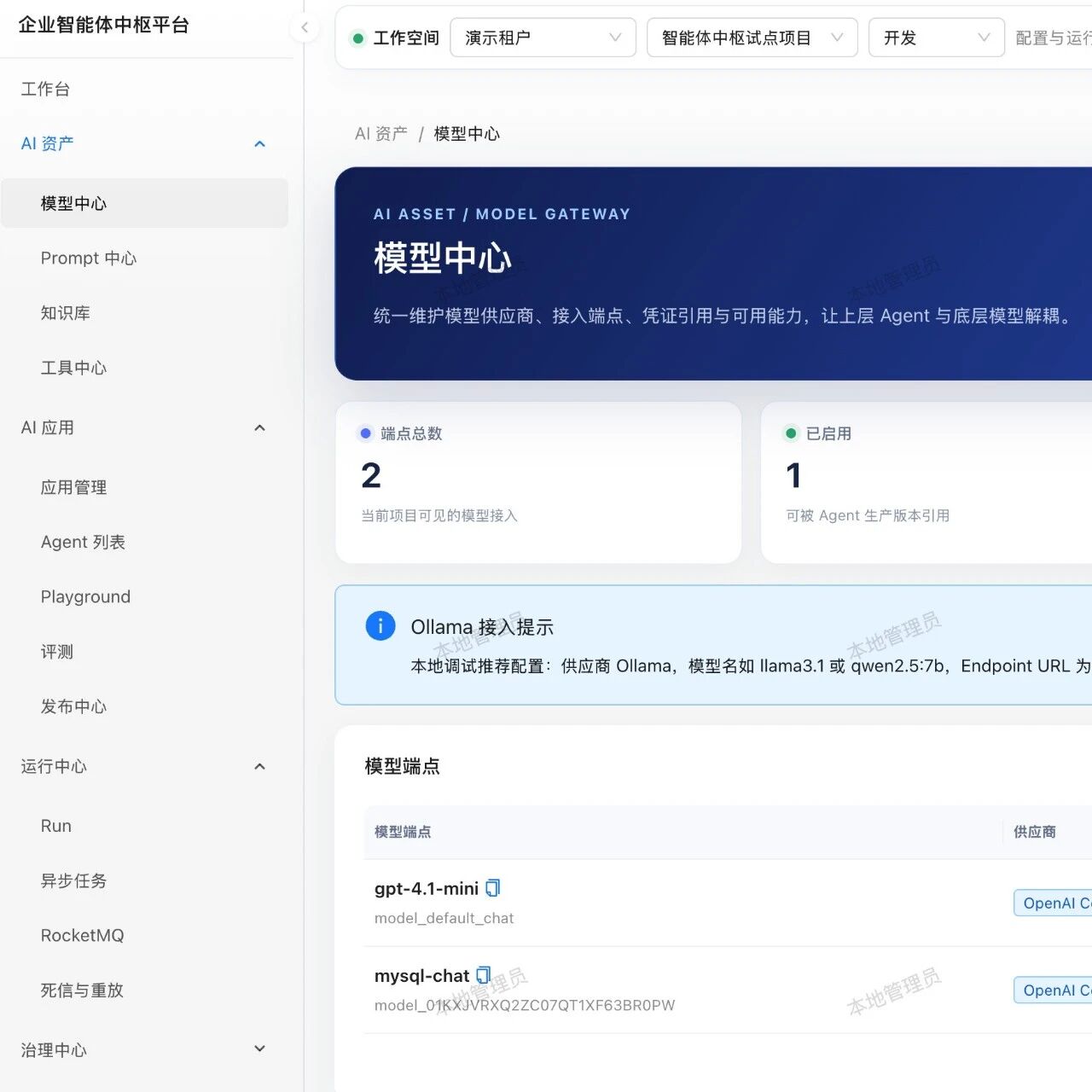Click the gpt-4.1-mini endpoint name
The width and height of the screenshot is (1092, 1092).
coord(427,888)
